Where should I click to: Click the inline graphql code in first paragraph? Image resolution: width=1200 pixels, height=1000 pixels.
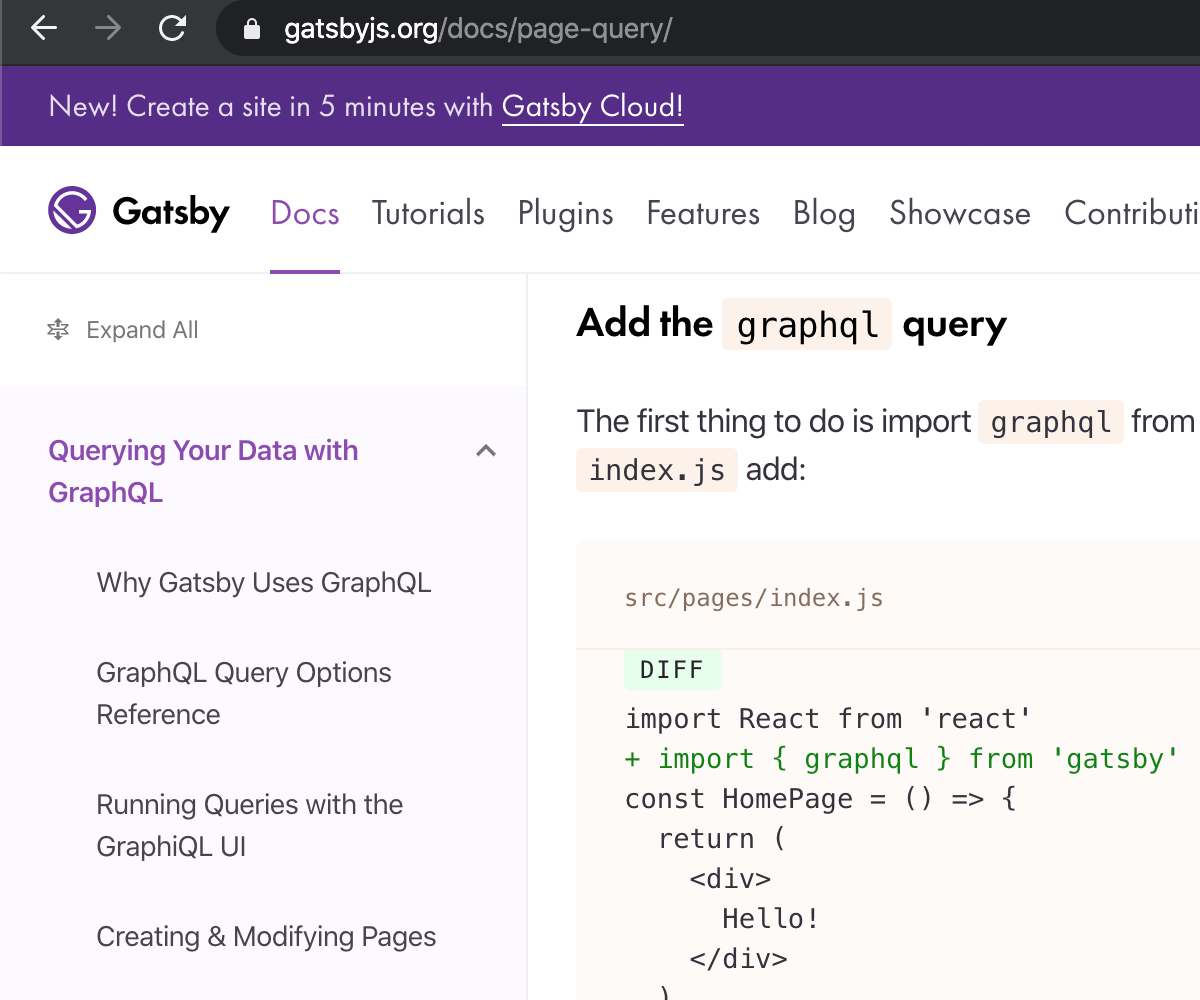tap(1051, 421)
